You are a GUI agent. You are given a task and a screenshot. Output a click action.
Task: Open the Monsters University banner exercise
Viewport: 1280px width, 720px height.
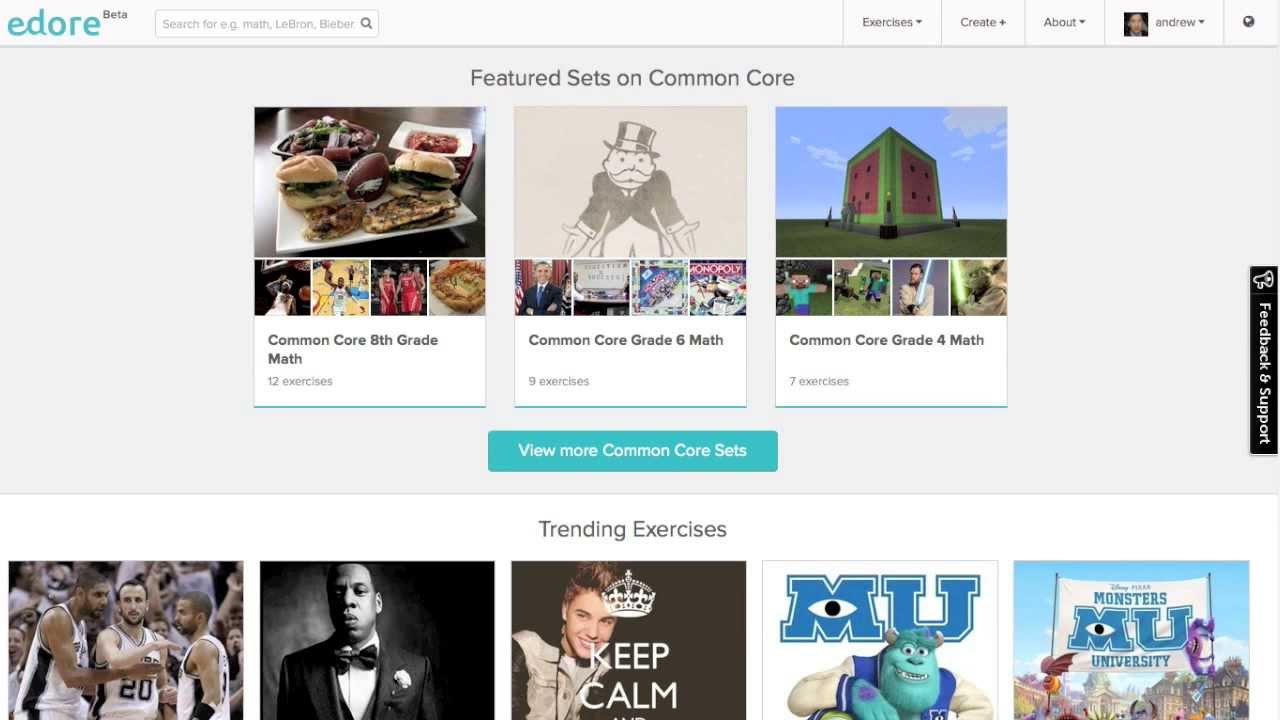[1131, 640]
